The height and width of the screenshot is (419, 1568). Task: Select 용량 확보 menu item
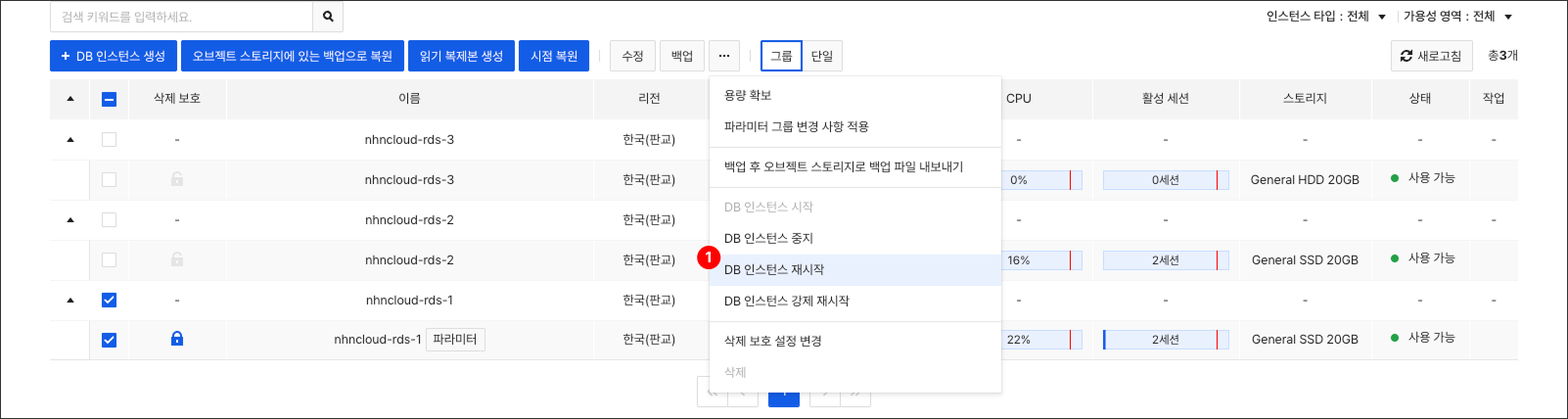[x=855, y=95]
